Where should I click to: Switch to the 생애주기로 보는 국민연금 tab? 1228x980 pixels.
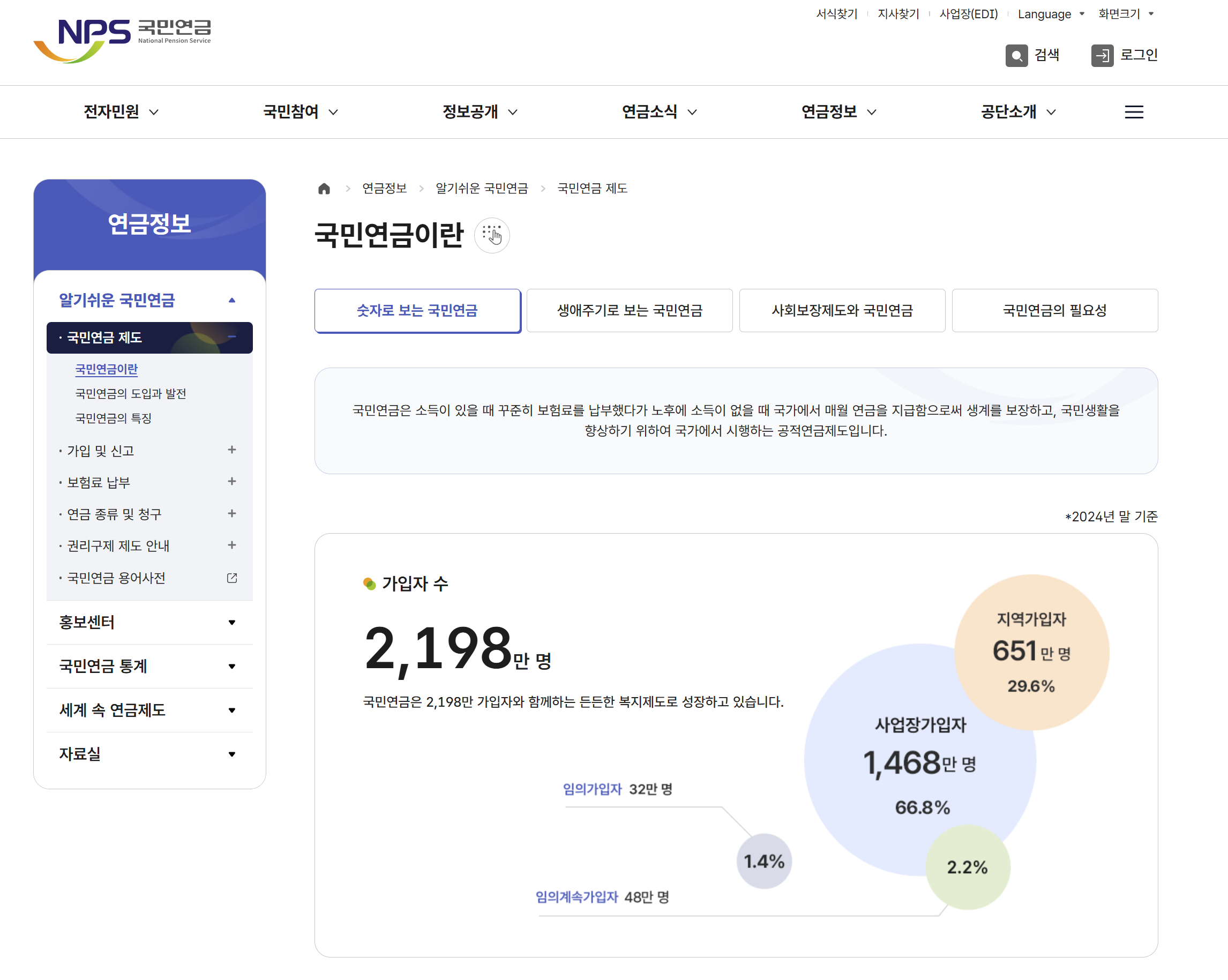[629, 311]
